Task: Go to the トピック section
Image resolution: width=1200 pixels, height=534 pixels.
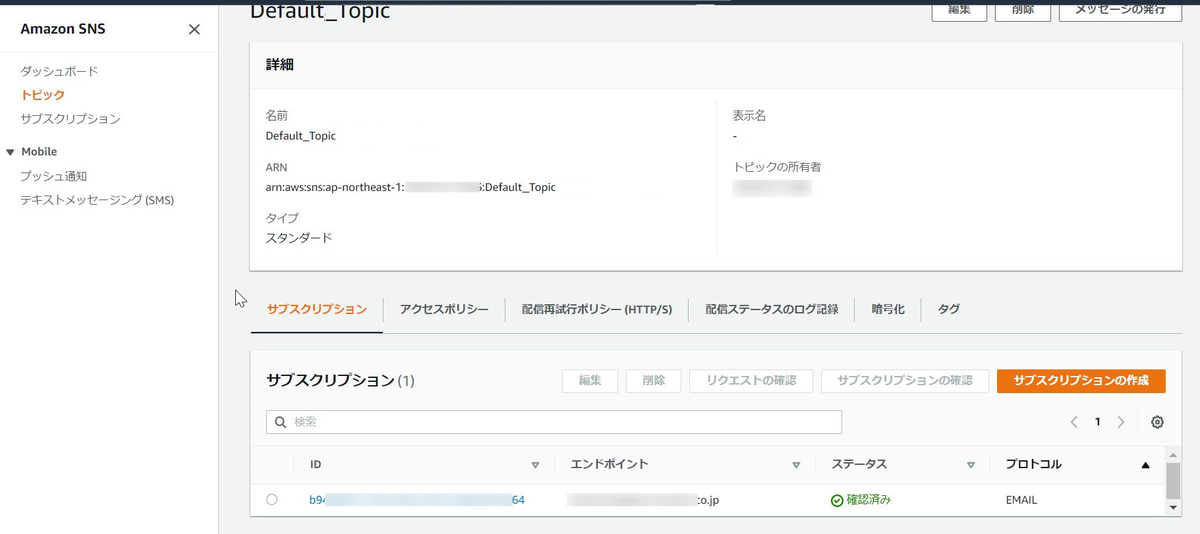Action: point(43,95)
